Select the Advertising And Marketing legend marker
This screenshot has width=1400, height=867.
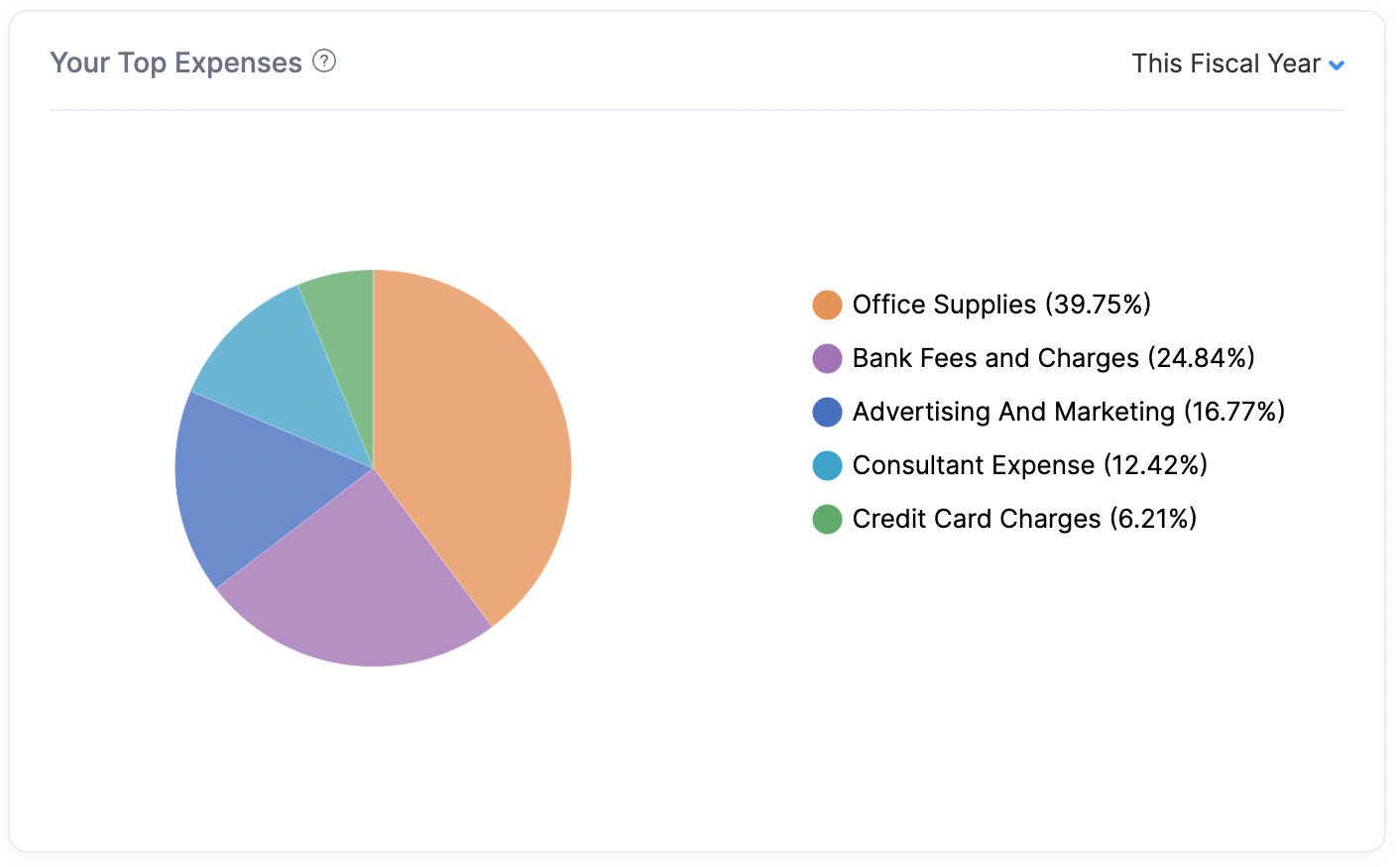[827, 412]
